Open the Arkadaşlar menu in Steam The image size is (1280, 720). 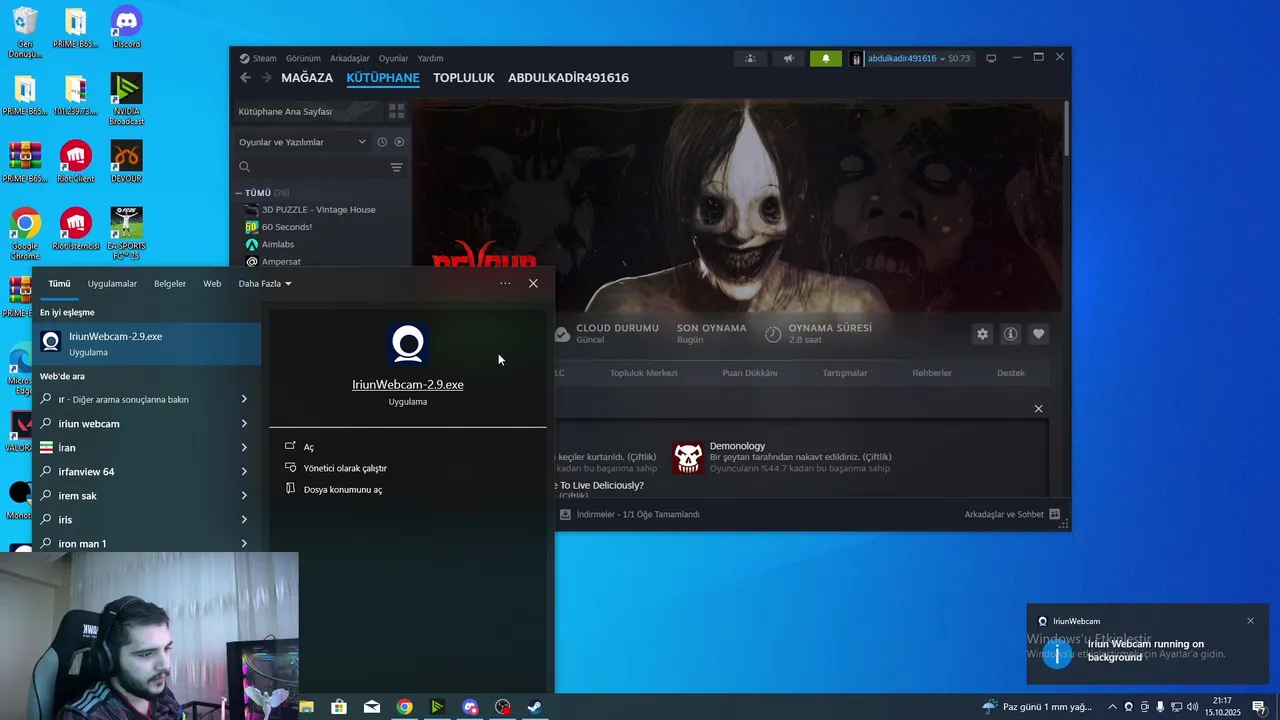pos(350,58)
